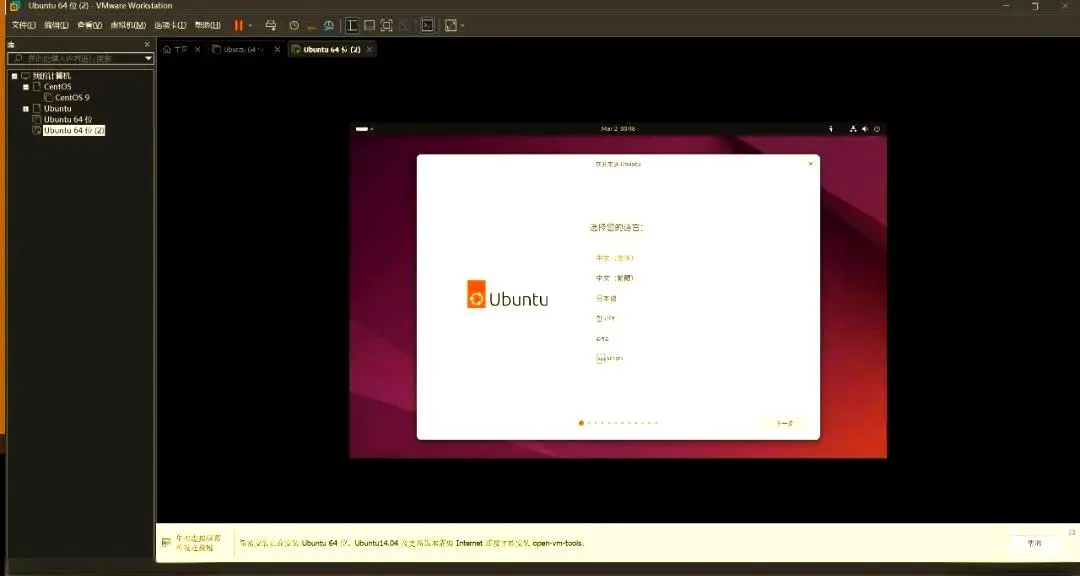Collapse the My Computer tree node
This screenshot has height=576, width=1080.
point(14,76)
